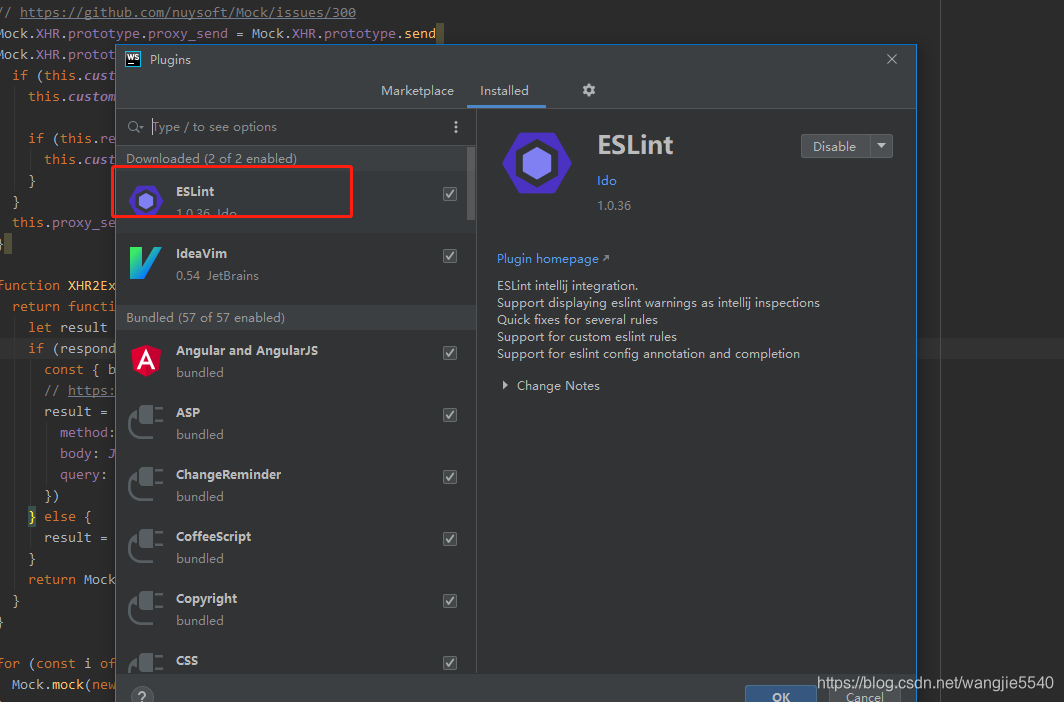This screenshot has width=1064, height=702.
Task: Select the Angular and AngularJS row
Action: coord(292,361)
